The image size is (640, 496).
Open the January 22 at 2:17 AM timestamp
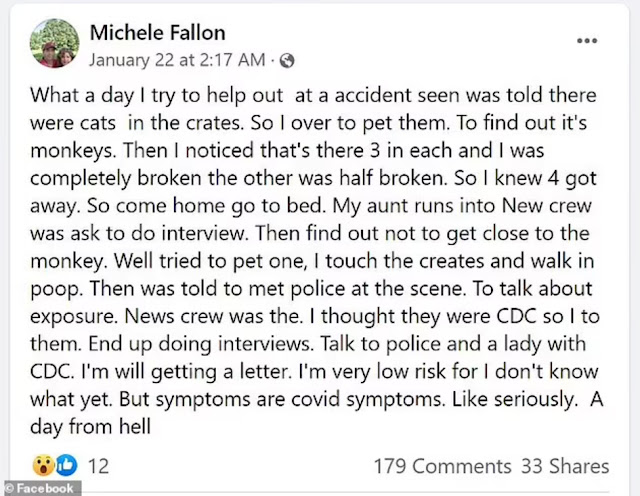coord(178,60)
